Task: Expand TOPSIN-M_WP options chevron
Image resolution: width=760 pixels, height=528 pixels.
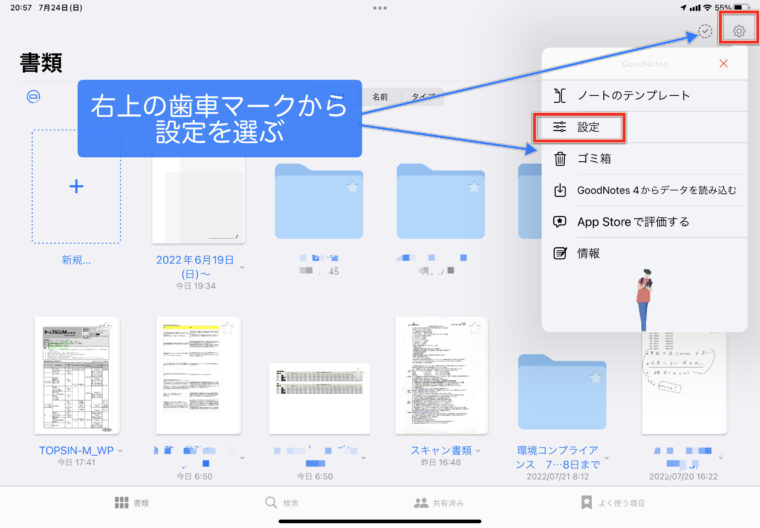Action: (x=120, y=451)
